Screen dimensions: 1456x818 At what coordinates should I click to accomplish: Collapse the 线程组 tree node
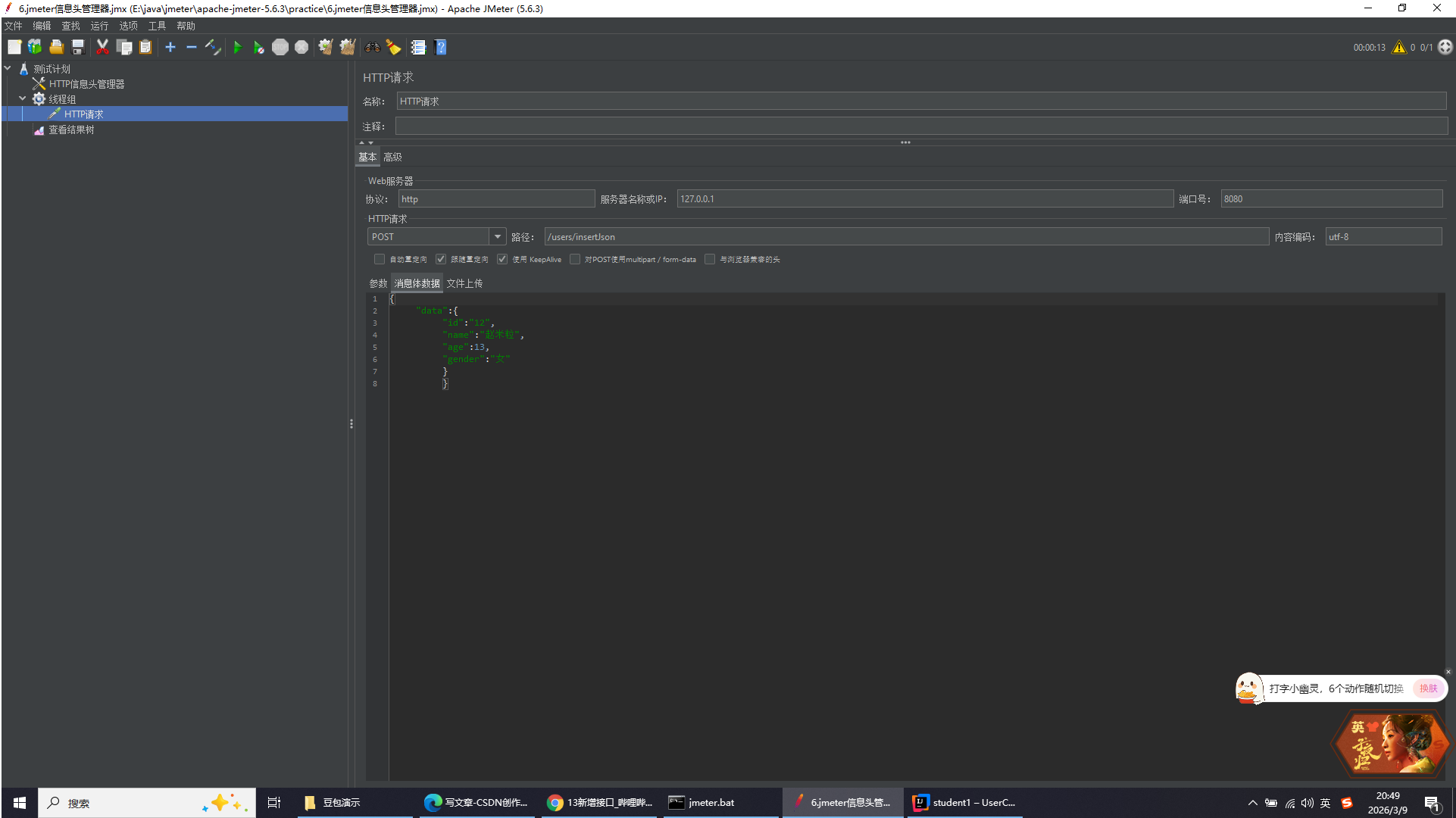[x=22, y=98]
